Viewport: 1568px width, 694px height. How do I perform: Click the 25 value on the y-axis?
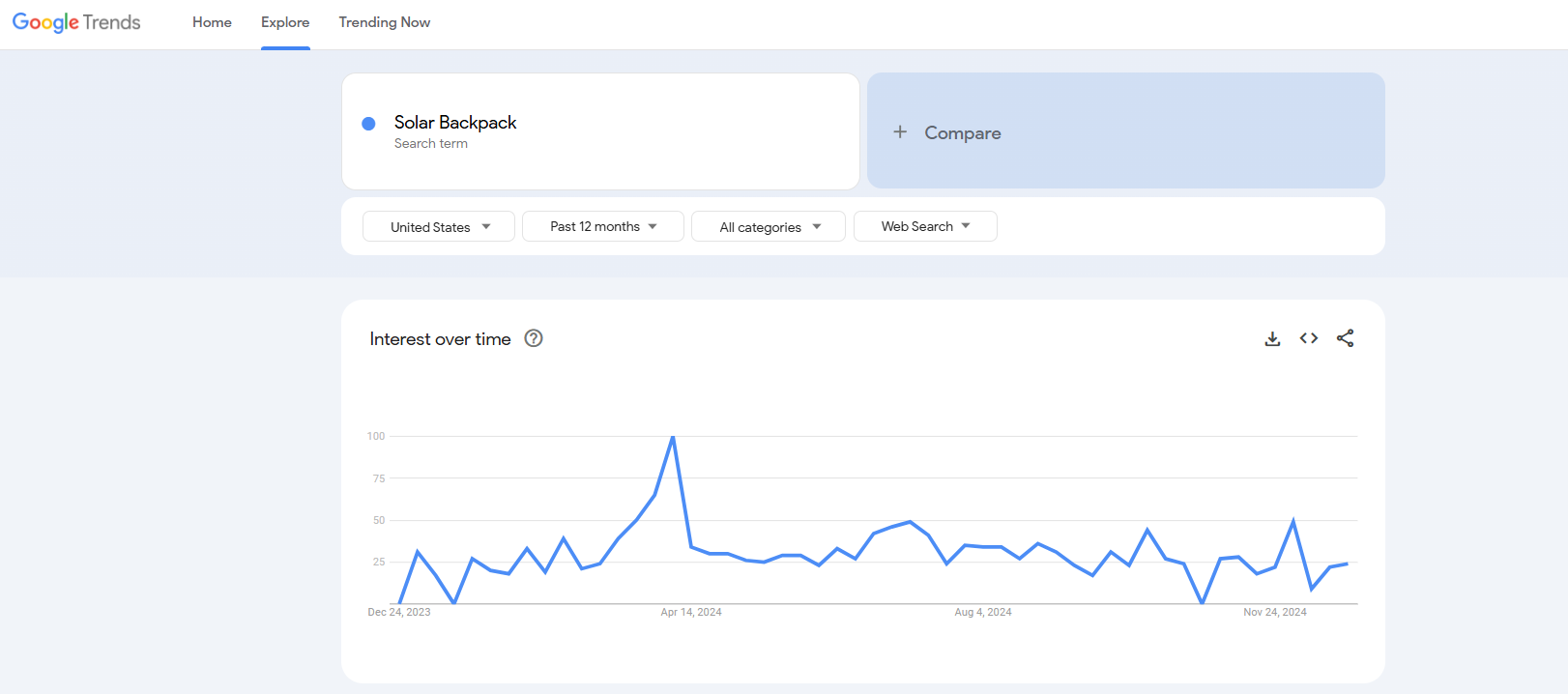coord(379,562)
